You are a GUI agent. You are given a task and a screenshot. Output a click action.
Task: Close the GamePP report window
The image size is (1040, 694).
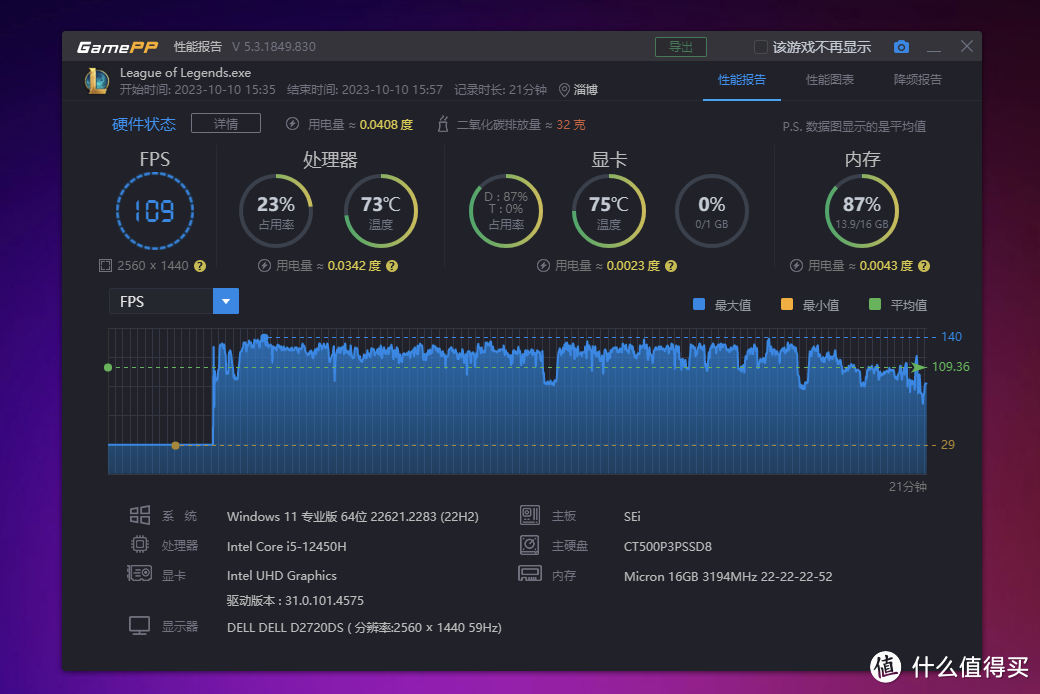[967, 46]
